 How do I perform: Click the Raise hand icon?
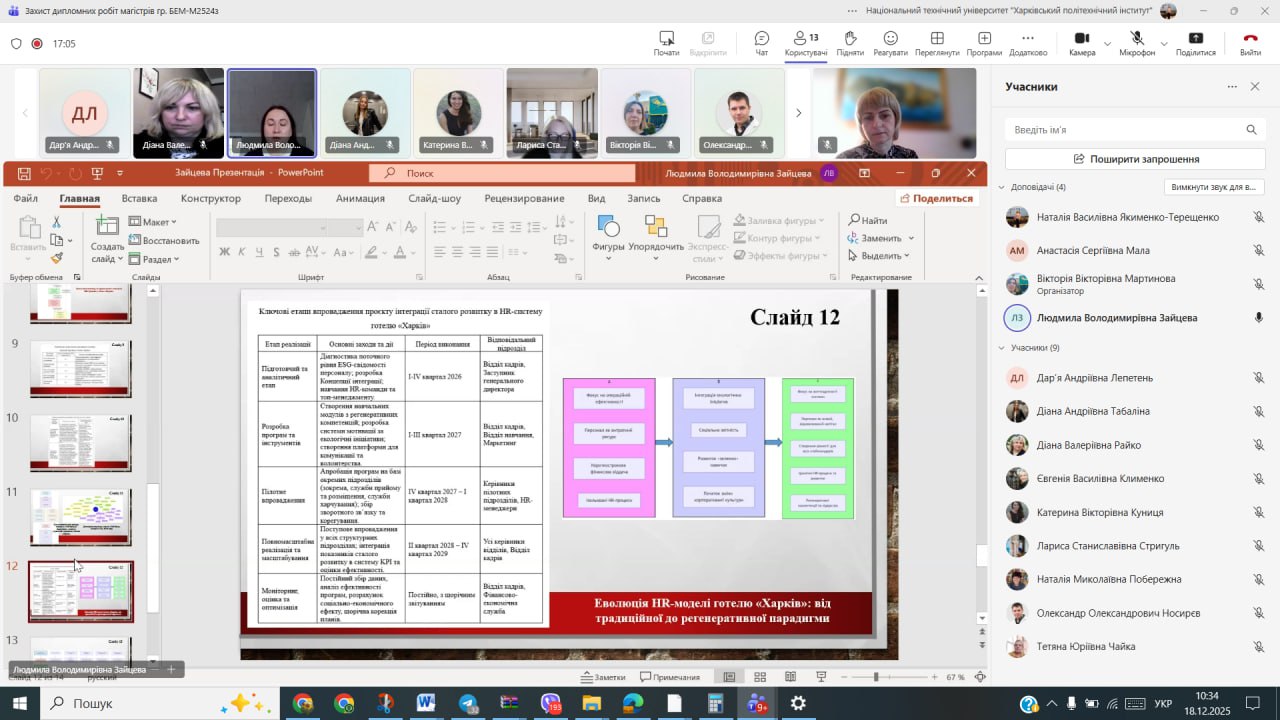pos(849,43)
